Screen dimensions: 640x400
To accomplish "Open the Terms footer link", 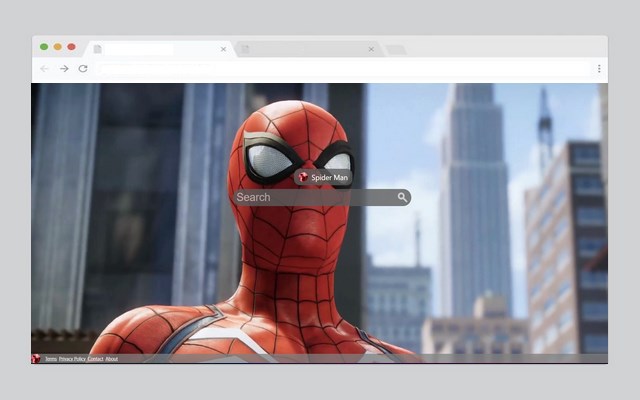I will (x=51, y=359).
